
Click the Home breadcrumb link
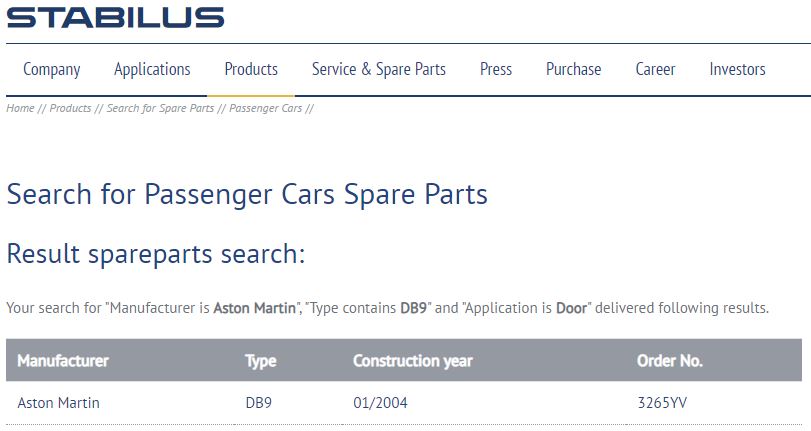pyautogui.click(x=20, y=108)
